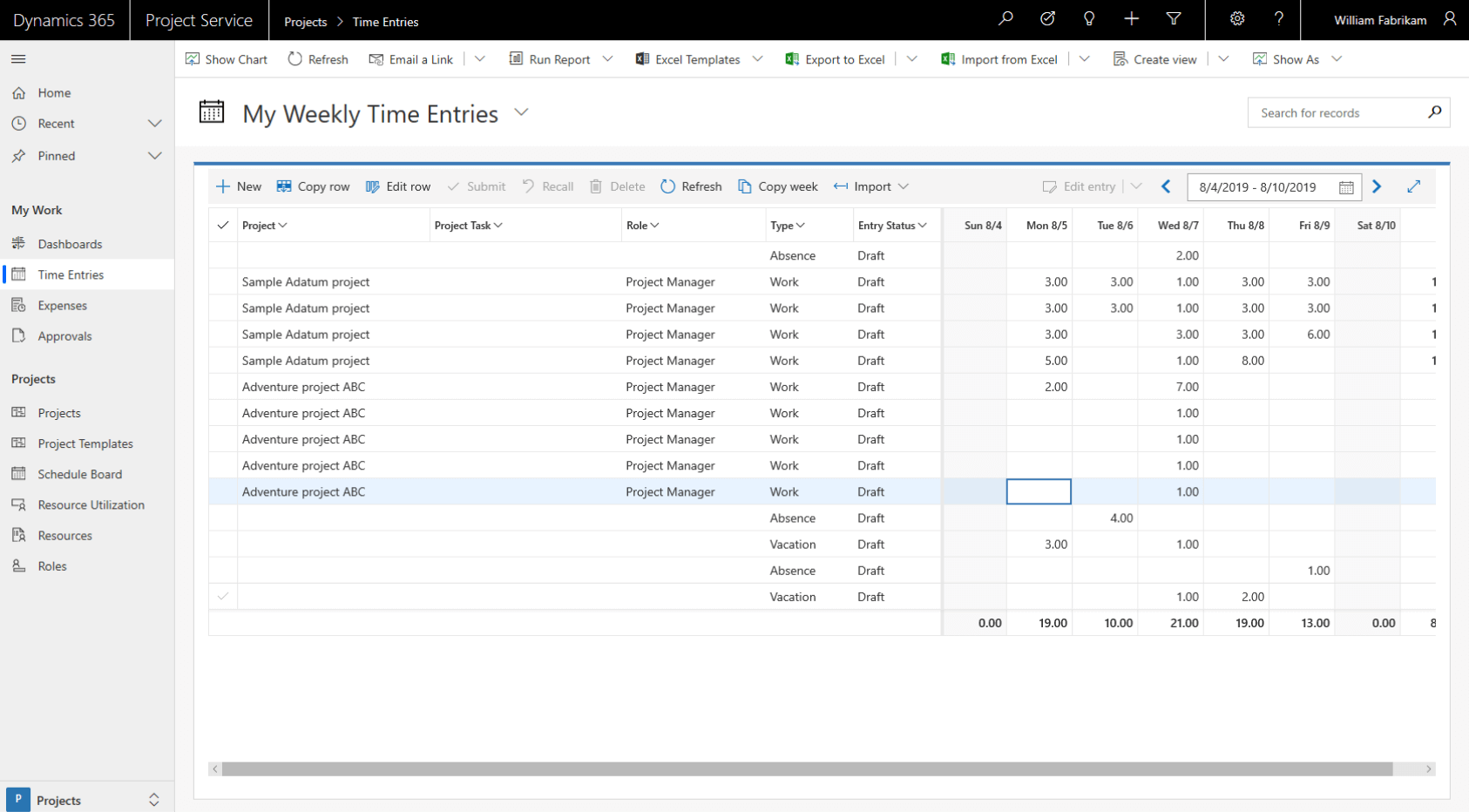Screen dimensions: 1469x812
Task: Open Type column header menu
Action: click(788, 225)
